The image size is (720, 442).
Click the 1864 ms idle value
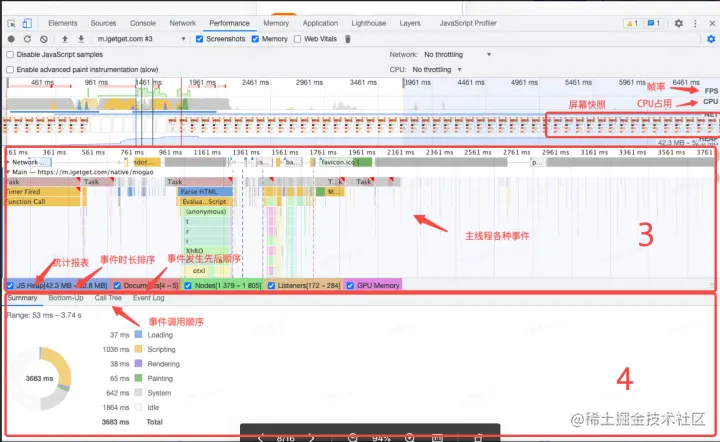(x=116, y=408)
